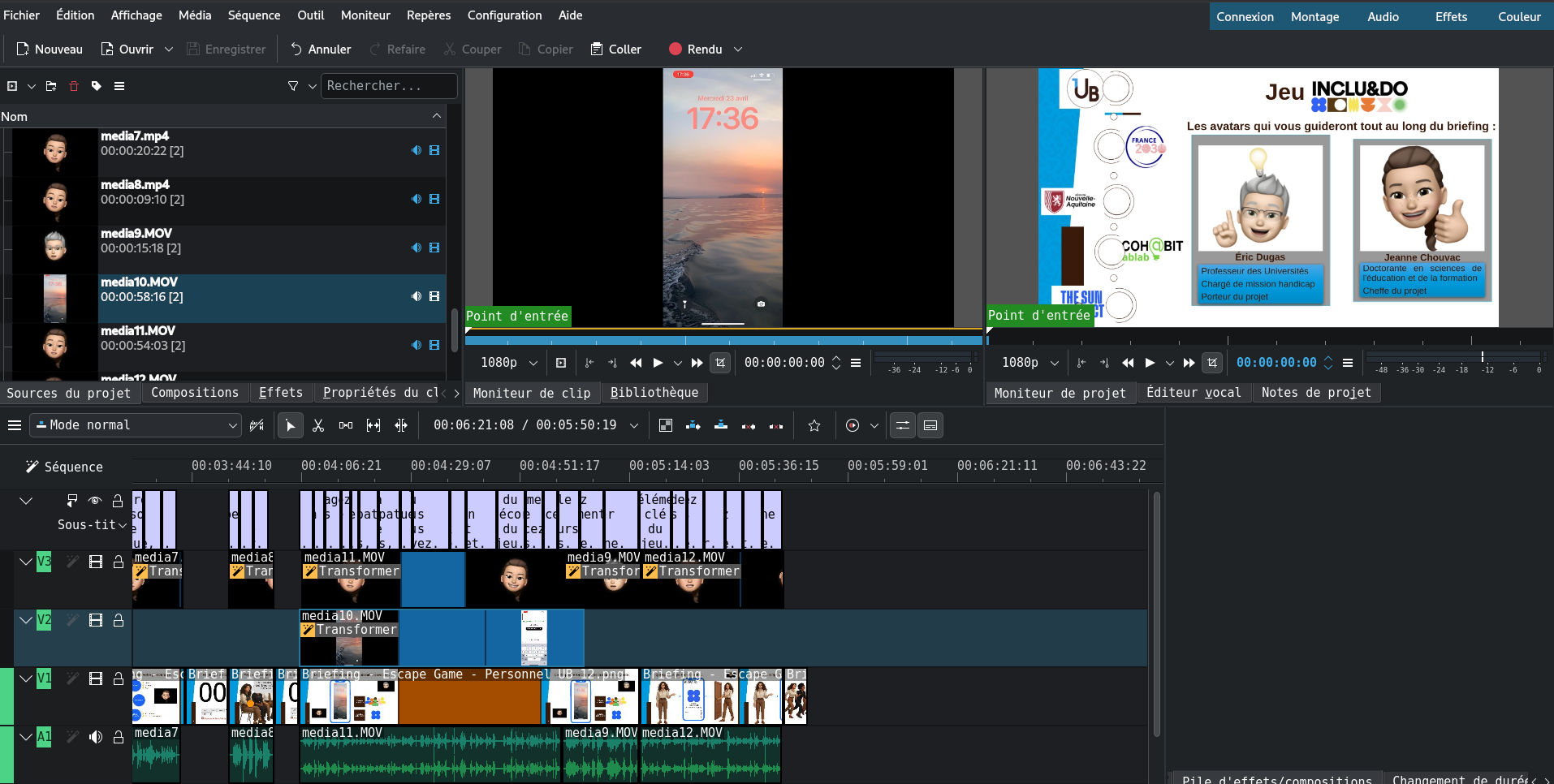Open the clip monitor 1080p resolution dropdown

click(509, 363)
